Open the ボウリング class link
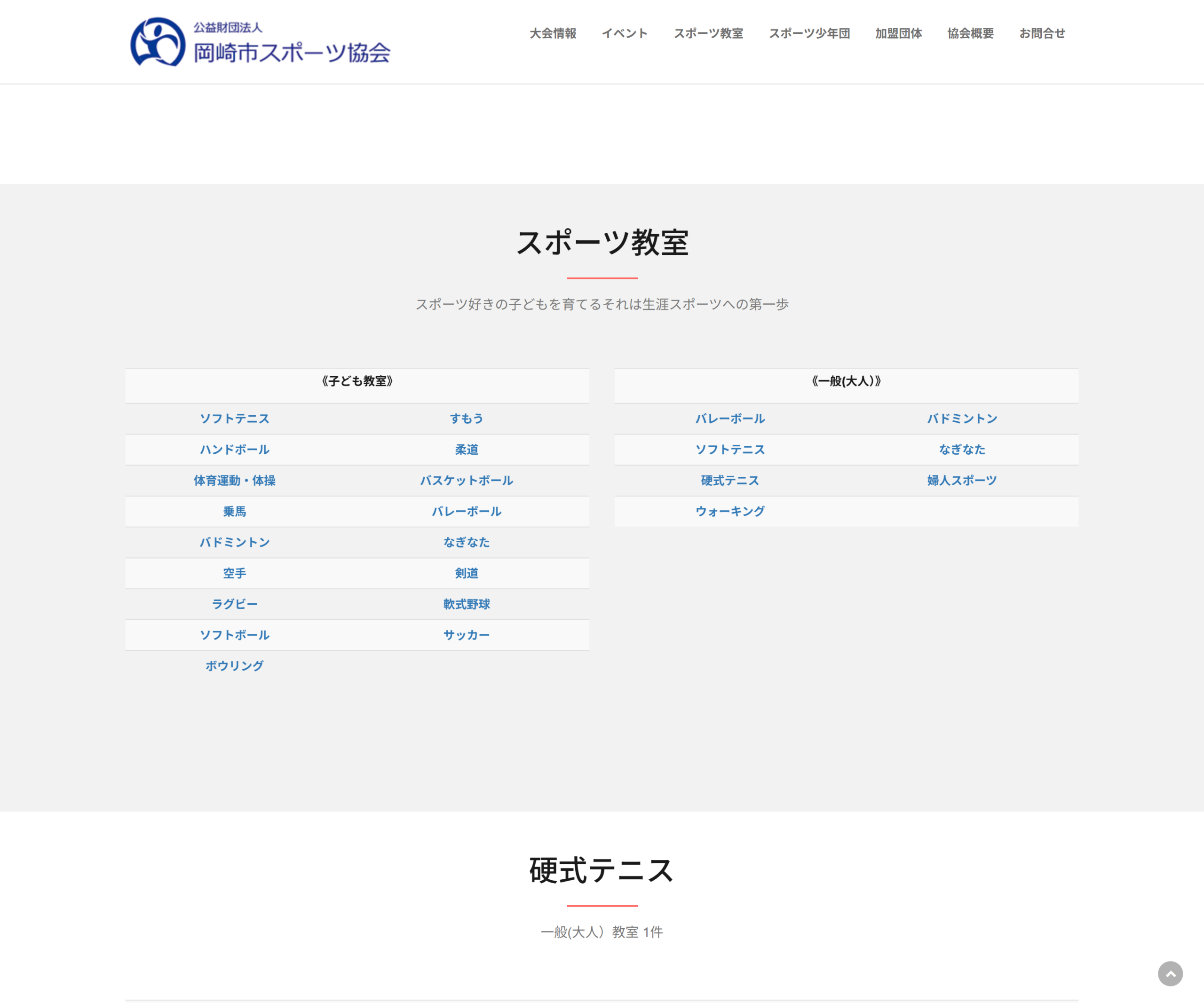This screenshot has height=1003, width=1204. pos(235,666)
